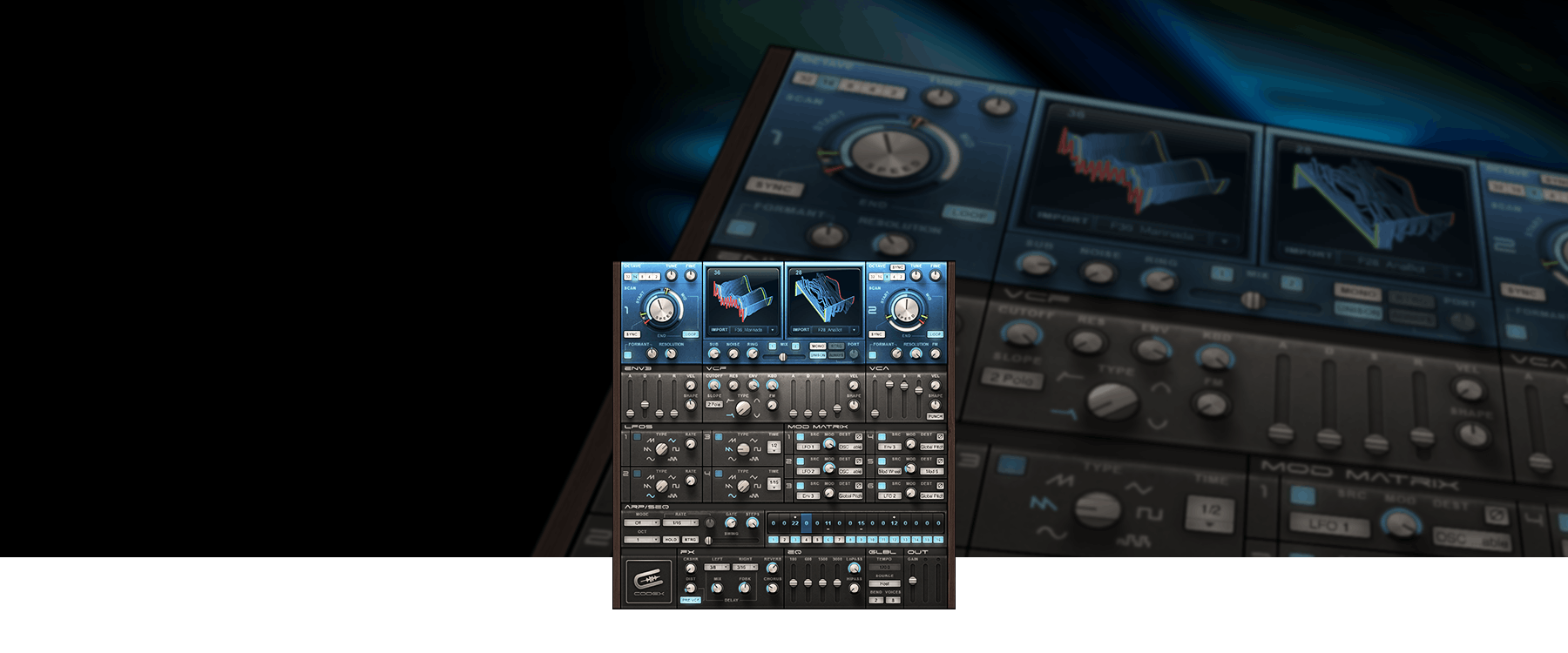The height and width of the screenshot is (653, 1568).
Task: Click the Codex logo badge
Action: (649, 582)
